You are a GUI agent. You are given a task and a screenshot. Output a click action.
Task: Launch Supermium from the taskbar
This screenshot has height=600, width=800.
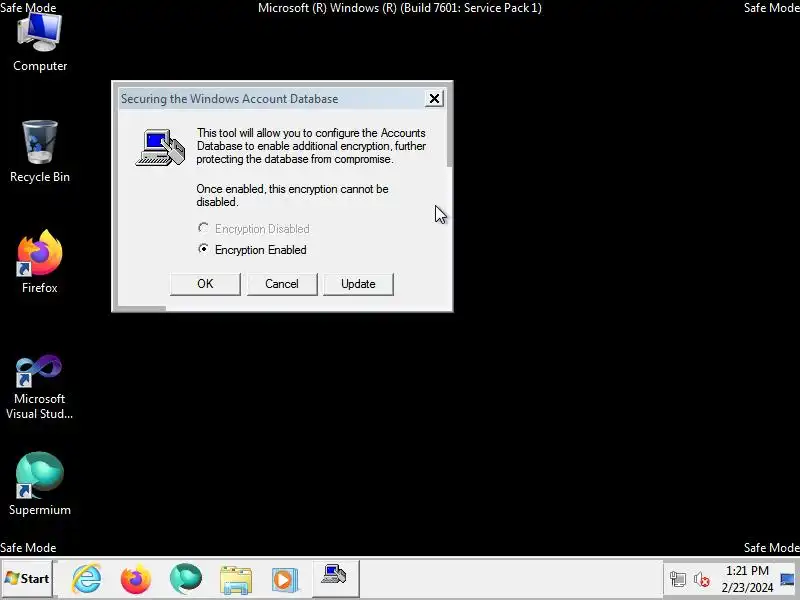(x=186, y=579)
